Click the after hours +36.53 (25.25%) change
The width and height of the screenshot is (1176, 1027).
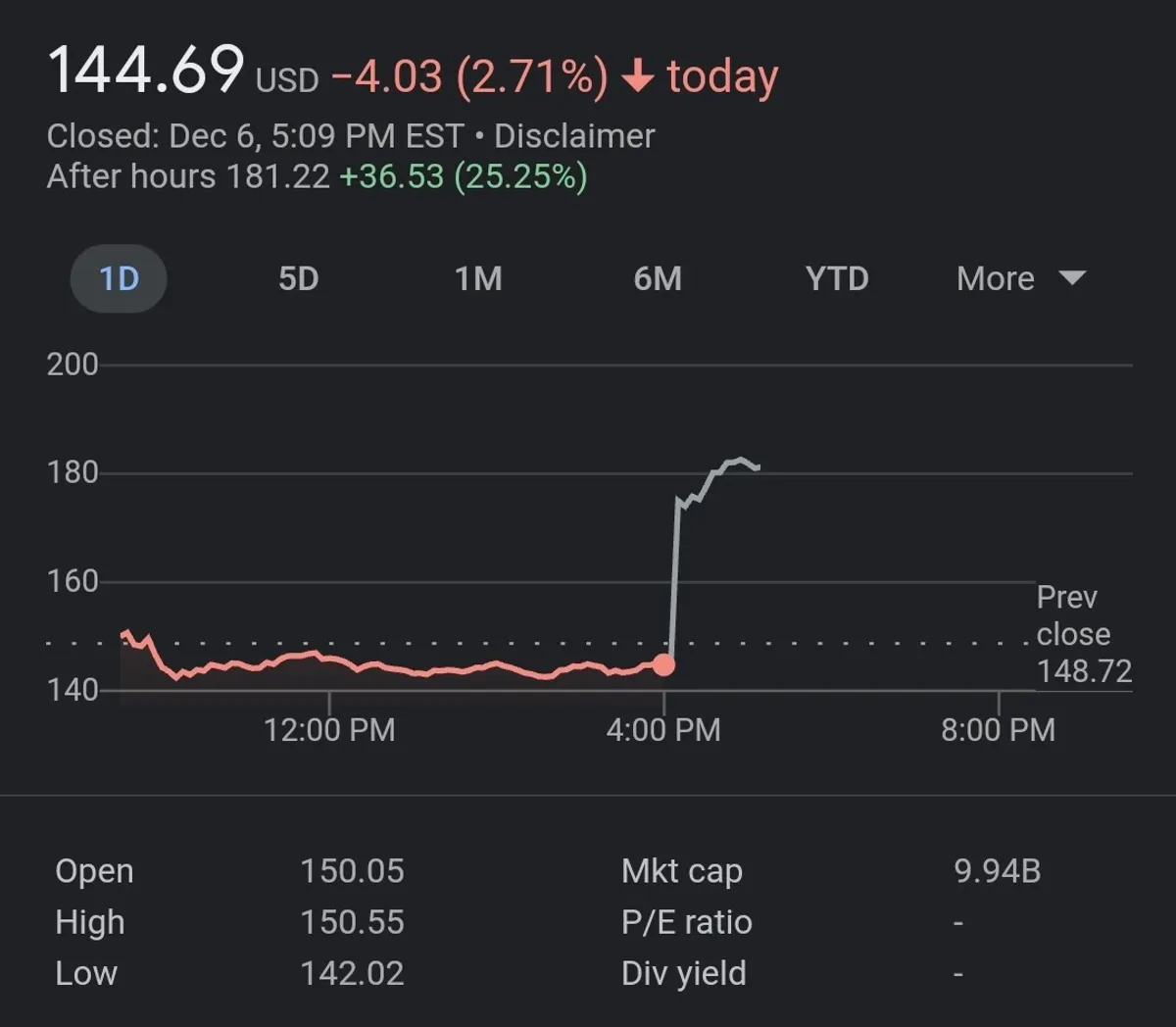(x=463, y=176)
